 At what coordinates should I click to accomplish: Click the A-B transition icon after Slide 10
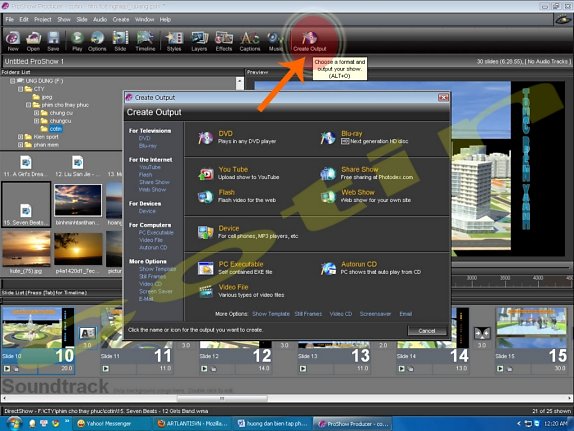click(88, 334)
